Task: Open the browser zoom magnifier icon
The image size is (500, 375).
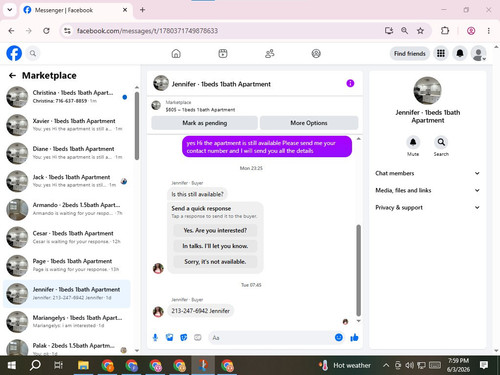Action: click(404, 31)
